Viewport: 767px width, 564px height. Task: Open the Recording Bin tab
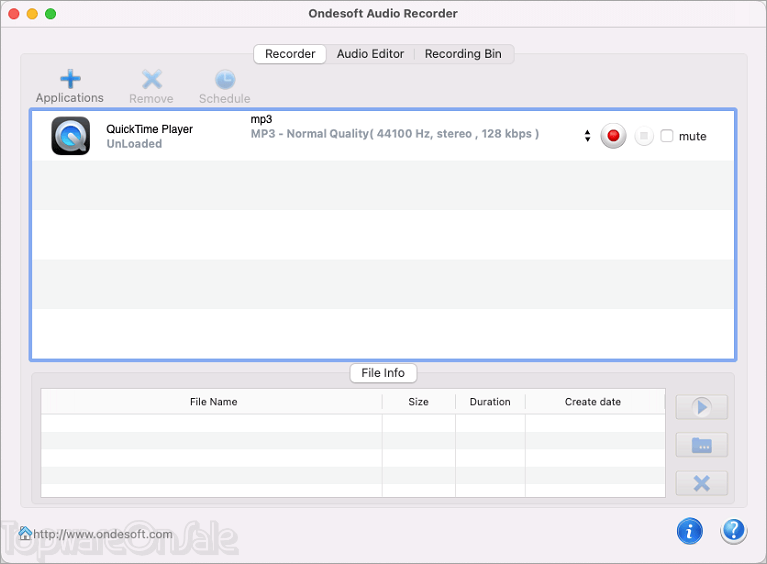pos(463,54)
